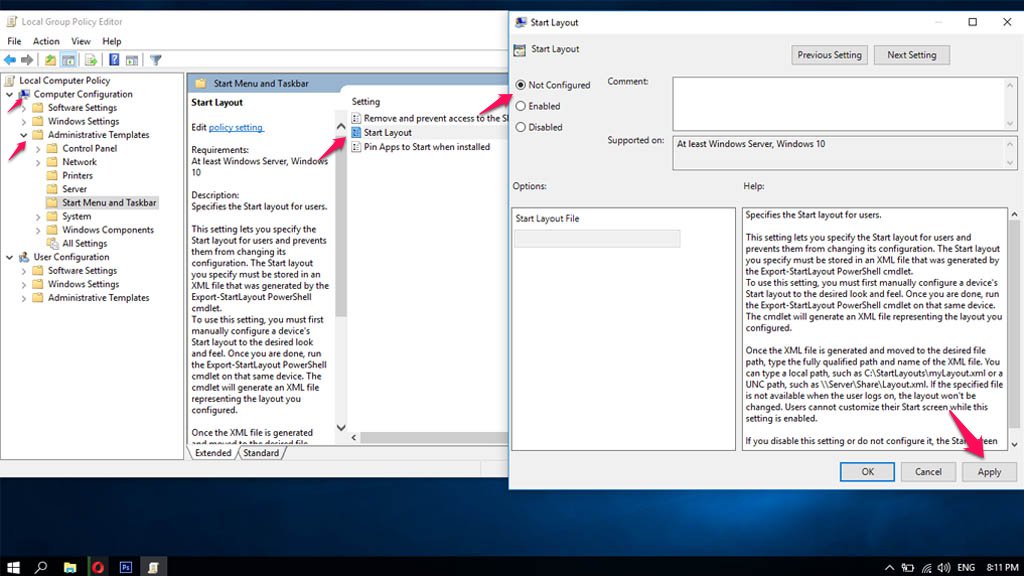The width and height of the screenshot is (1024, 576).
Task: Click the Next Setting button
Action: [x=912, y=55]
